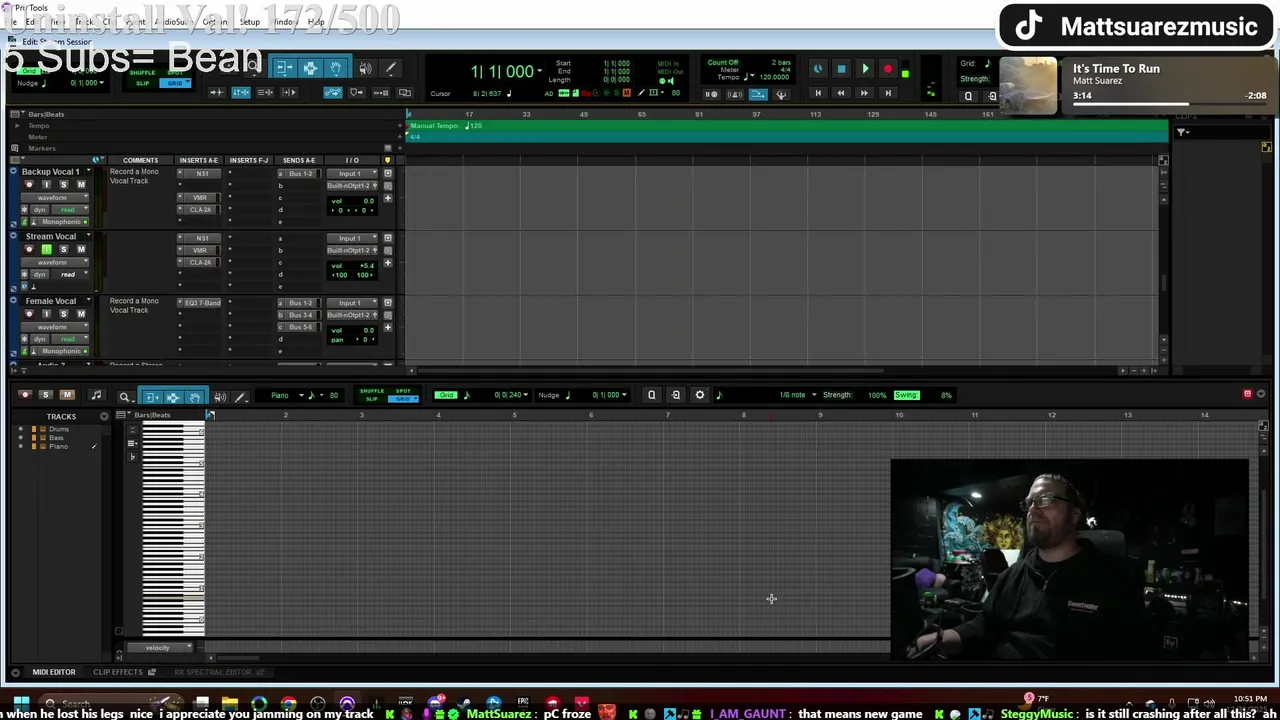Click the I / O column header

pyautogui.click(x=352, y=160)
